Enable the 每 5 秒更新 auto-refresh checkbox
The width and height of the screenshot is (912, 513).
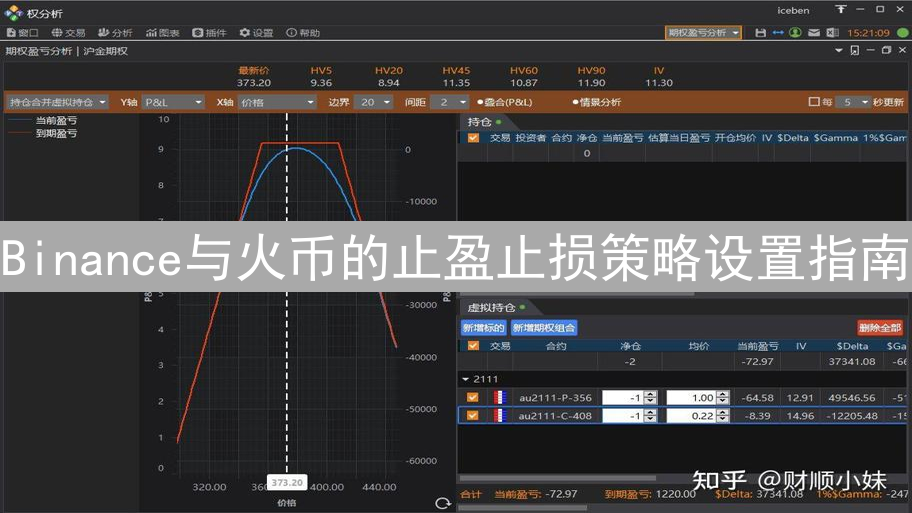coord(814,102)
